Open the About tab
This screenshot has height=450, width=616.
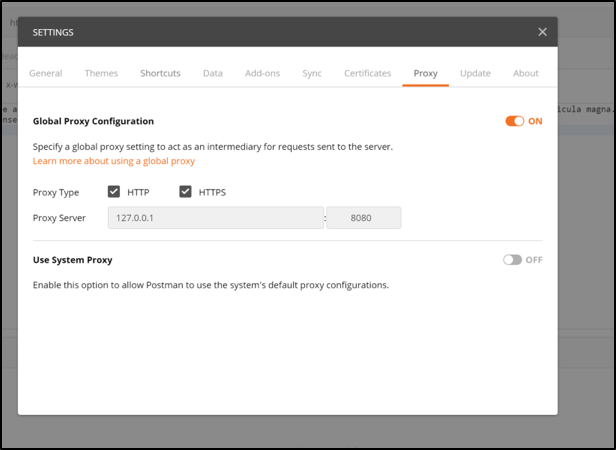[526, 73]
